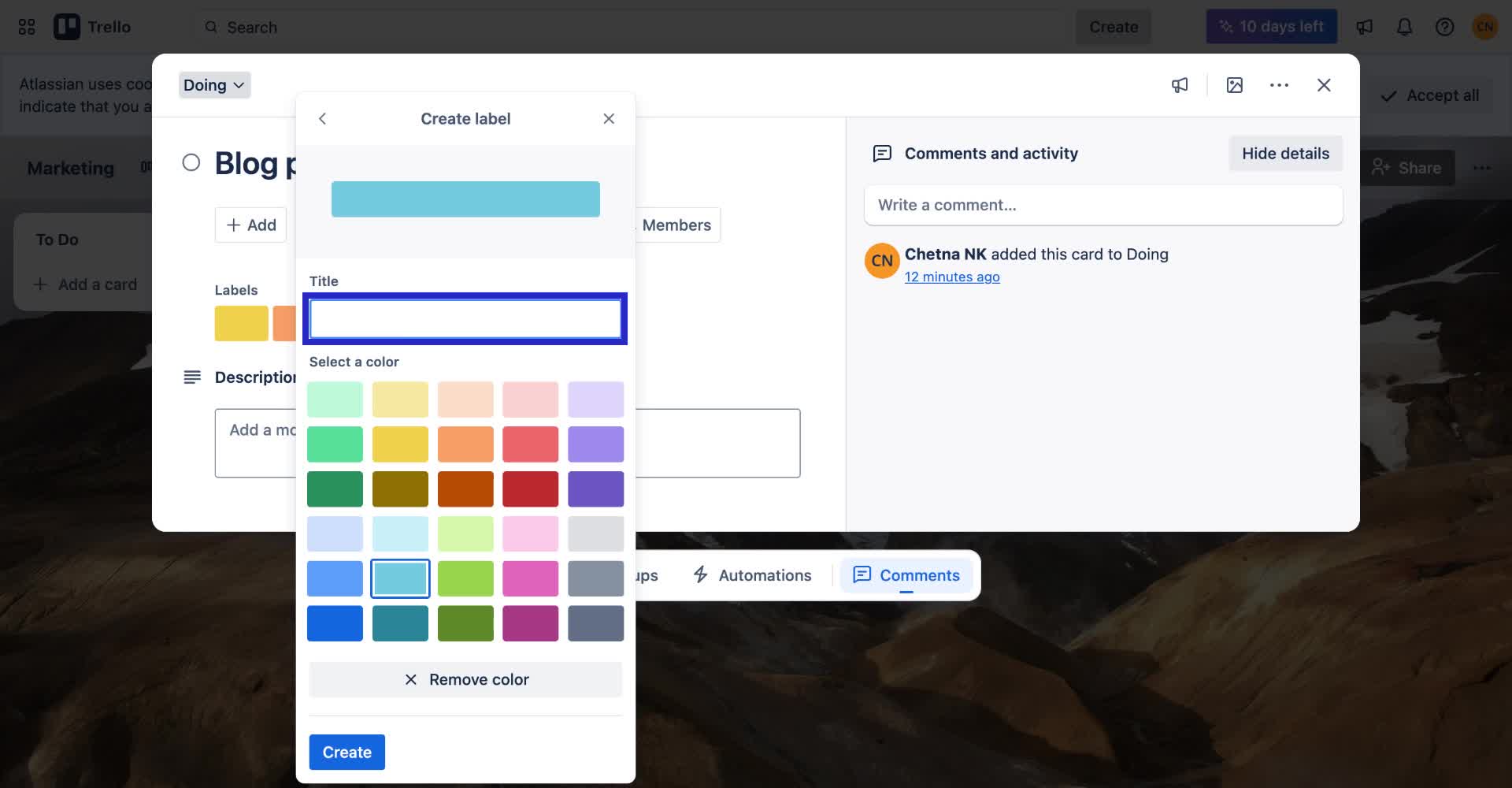Image resolution: width=1512 pixels, height=788 pixels.
Task: Open the Doing list dropdown
Action: pyautogui.click(x=213, y=85)
